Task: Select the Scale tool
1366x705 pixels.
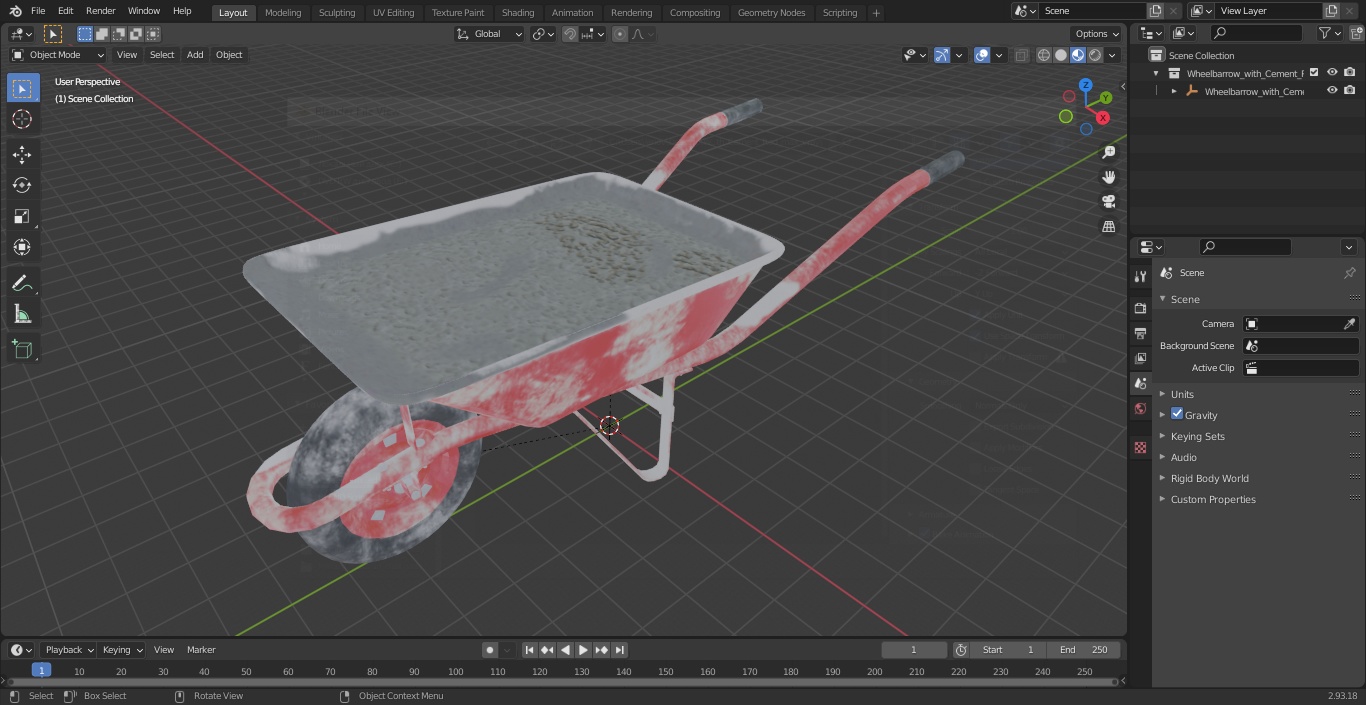Action: click(22, 216)
